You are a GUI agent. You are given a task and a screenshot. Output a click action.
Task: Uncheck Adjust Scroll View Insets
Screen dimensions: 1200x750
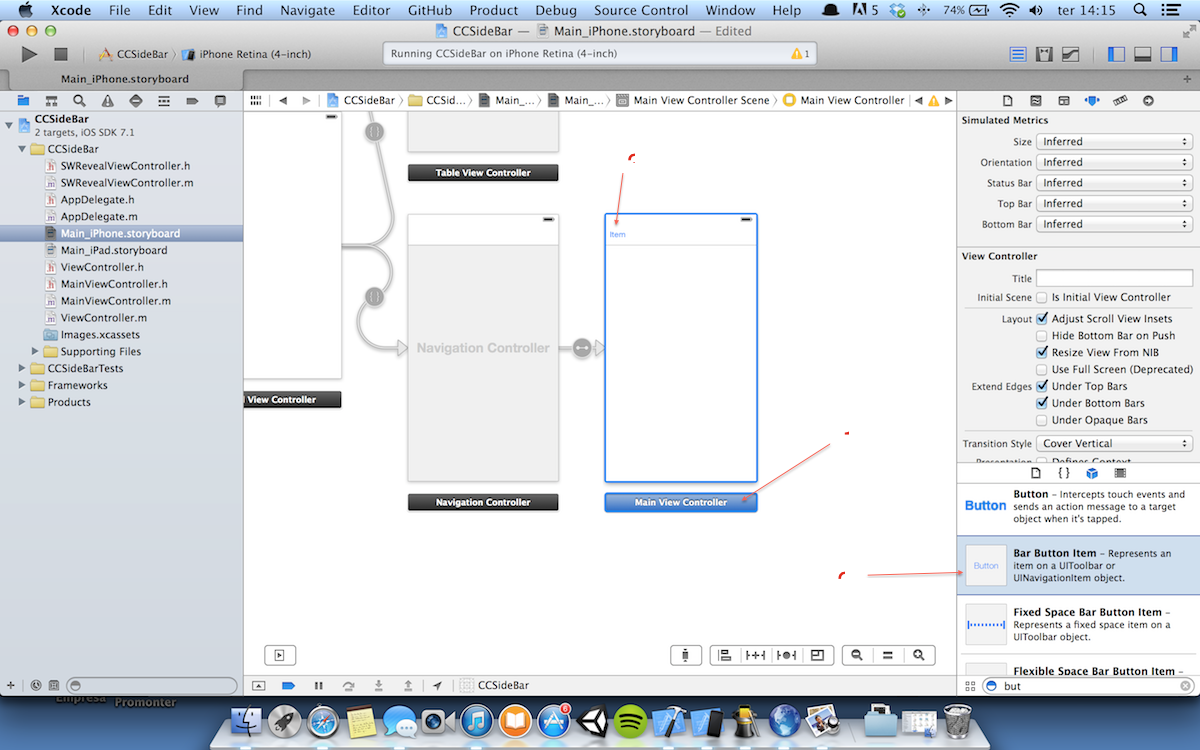[1042, 319]
